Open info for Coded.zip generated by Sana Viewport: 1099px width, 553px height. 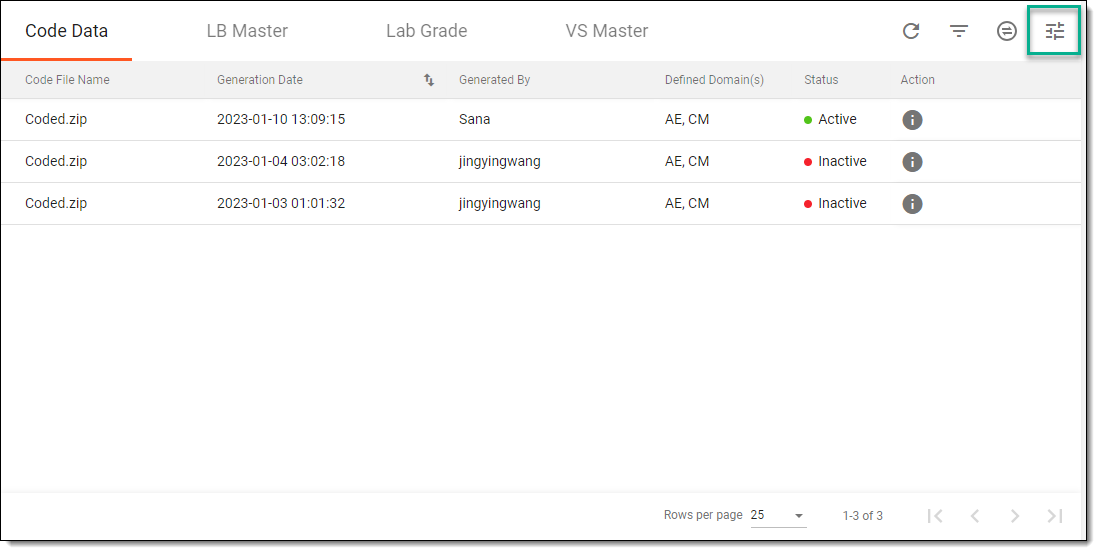point(912,120)
